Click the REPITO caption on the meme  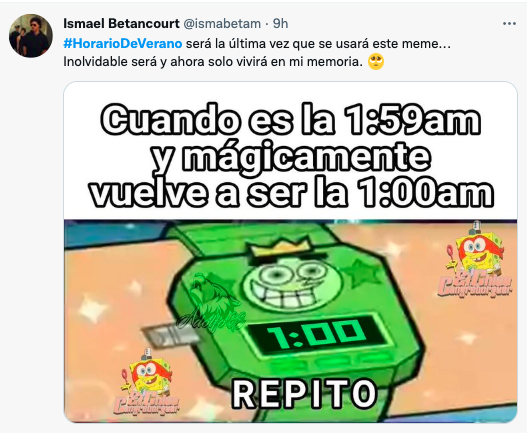[305, 394]
